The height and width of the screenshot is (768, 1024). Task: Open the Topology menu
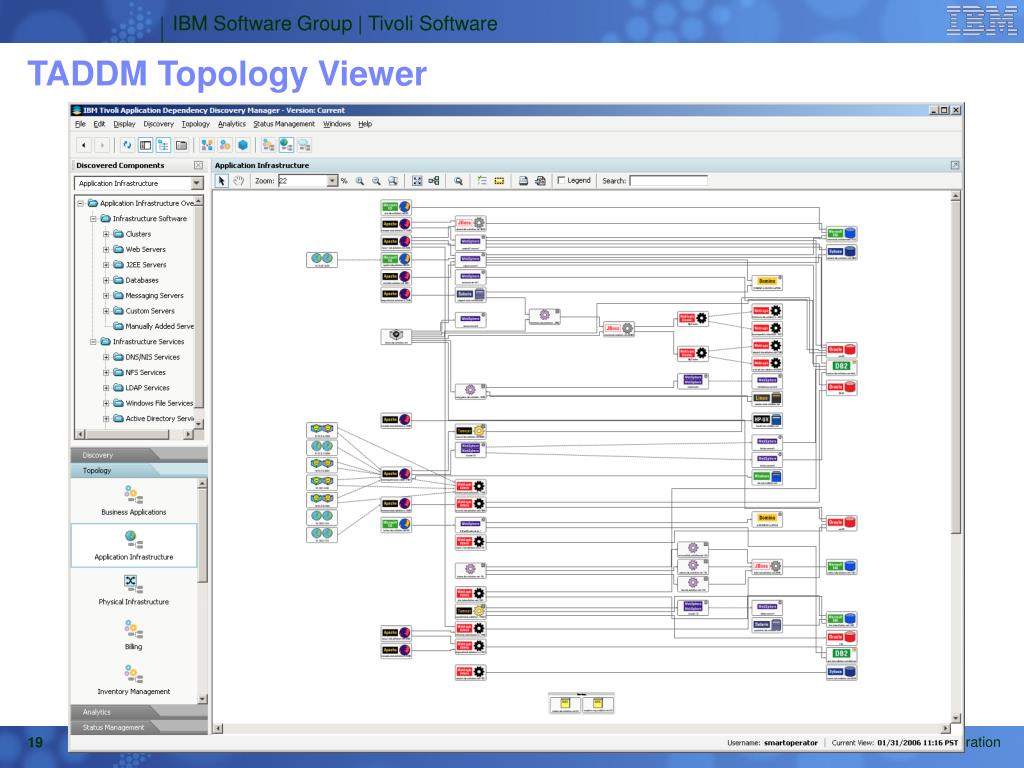pos(195,124)
